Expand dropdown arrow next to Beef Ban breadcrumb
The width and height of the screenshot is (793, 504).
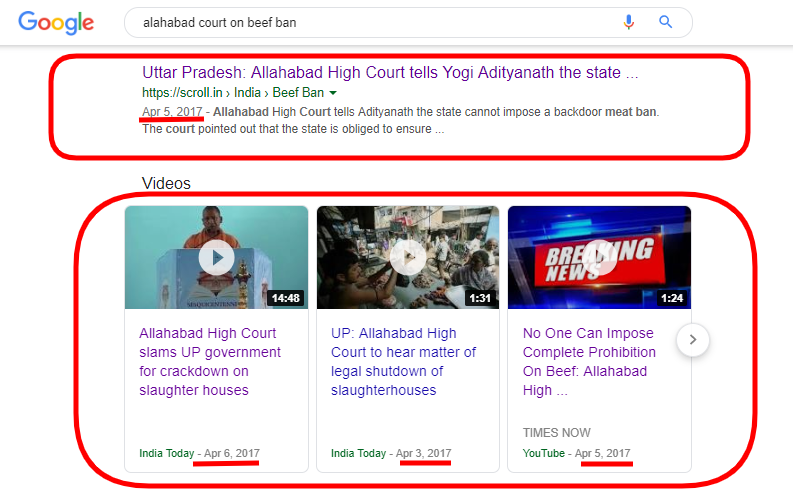tap(333, 93)
